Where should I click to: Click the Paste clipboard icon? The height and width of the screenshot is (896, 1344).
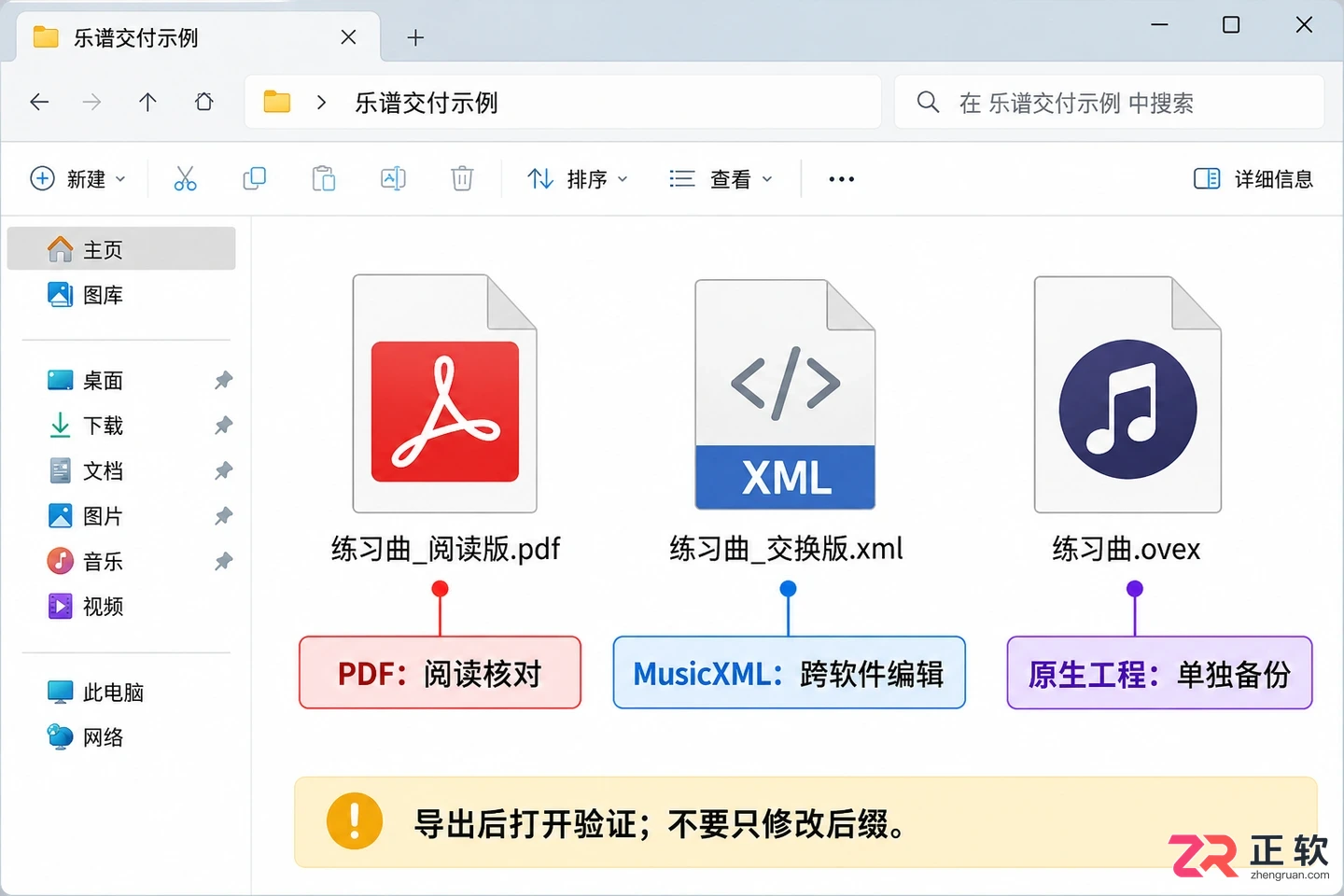(323, 178)
